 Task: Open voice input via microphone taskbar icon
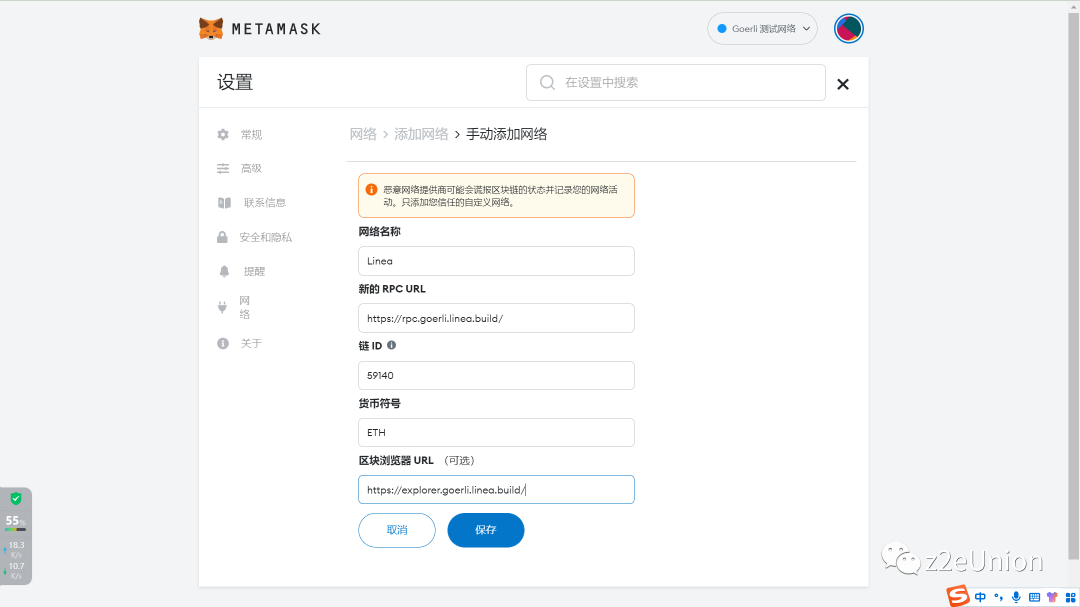1016,596
